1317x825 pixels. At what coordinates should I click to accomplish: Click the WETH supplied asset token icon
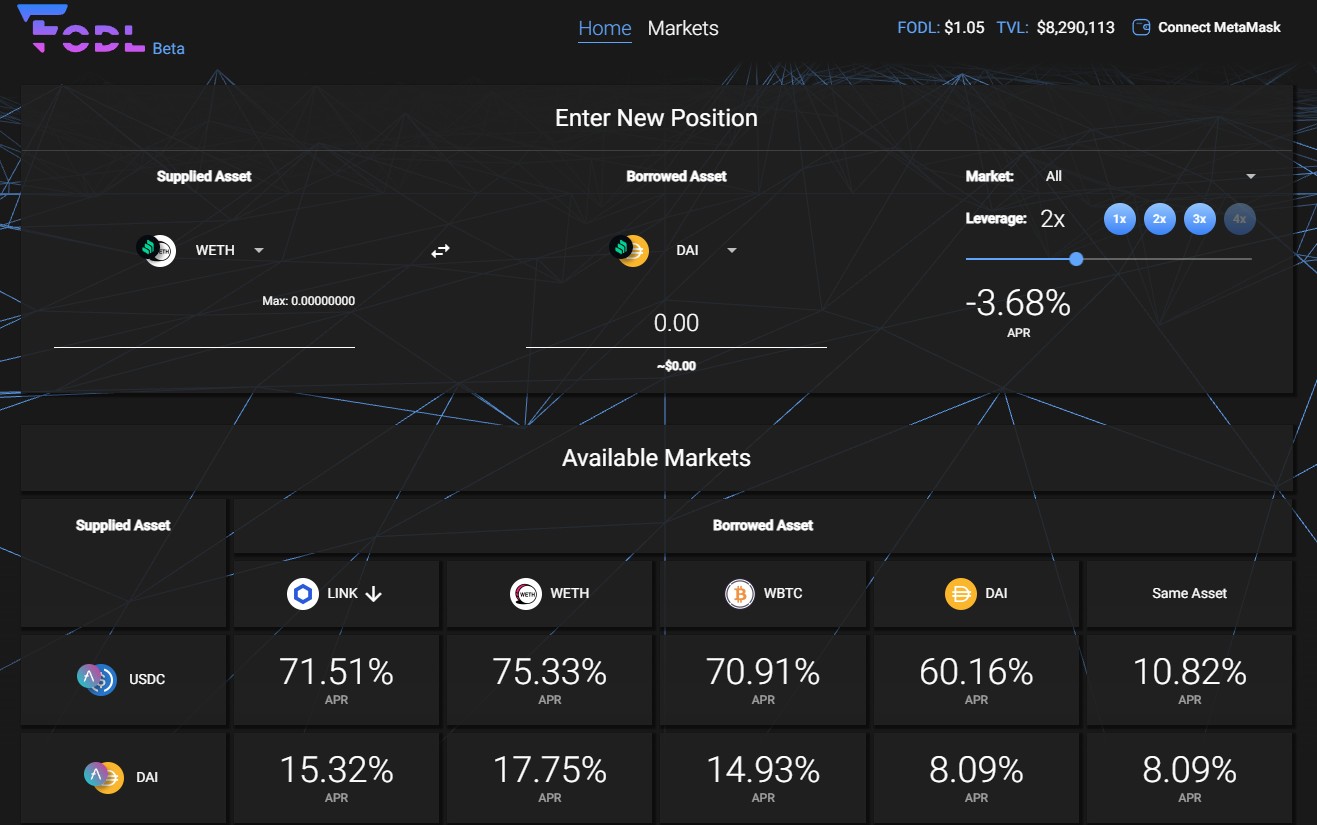[156, 250]
